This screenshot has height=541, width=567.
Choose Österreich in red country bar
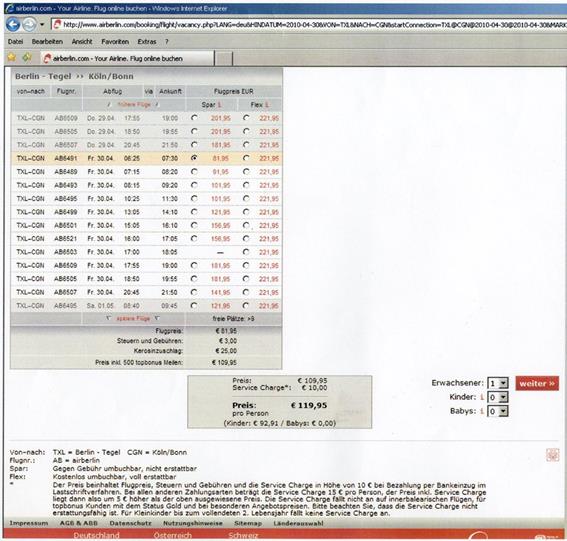click(172, 535)
